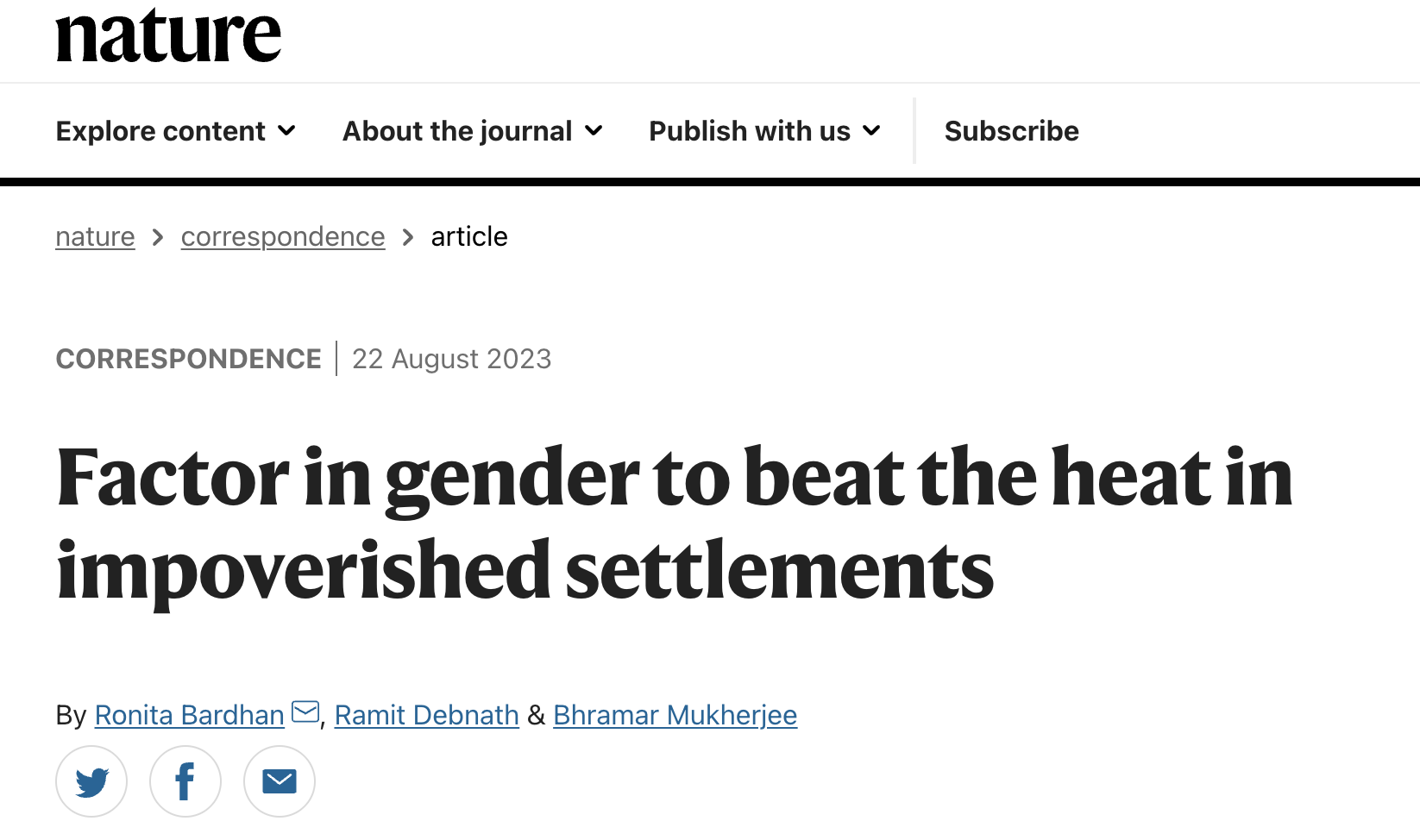Viewport: 1420px width, 840px height.
Task: Click the nature logo at the top
Action: tap(168, 36)
